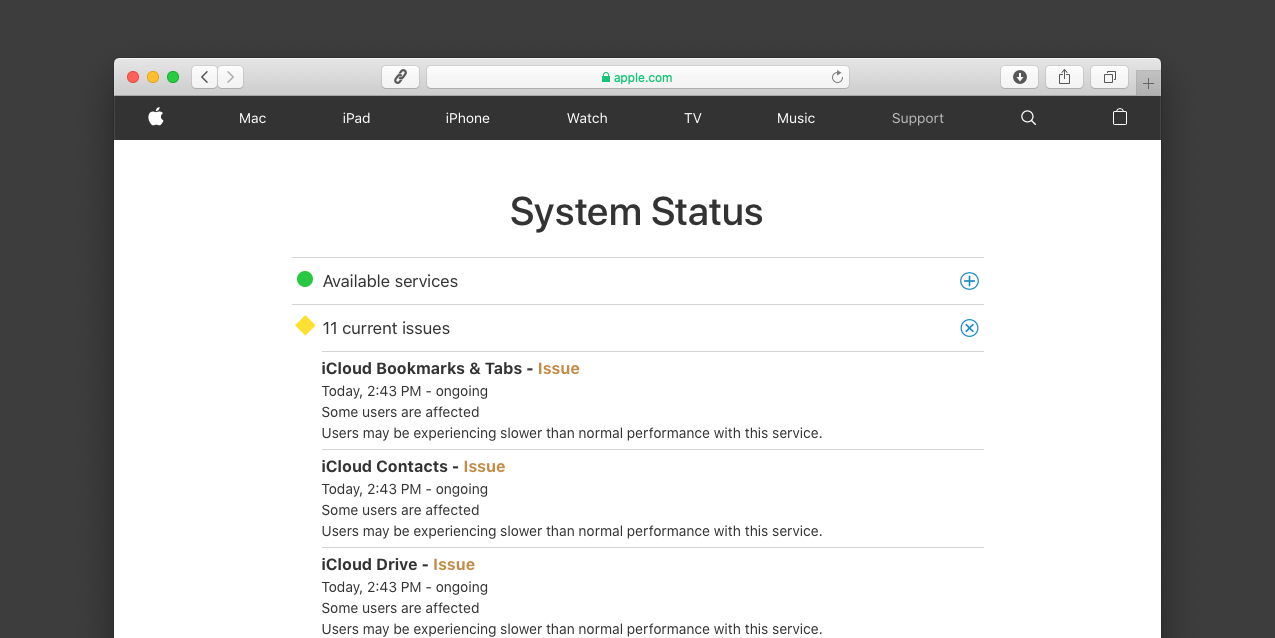Open the shopping bag icon

1120,117
